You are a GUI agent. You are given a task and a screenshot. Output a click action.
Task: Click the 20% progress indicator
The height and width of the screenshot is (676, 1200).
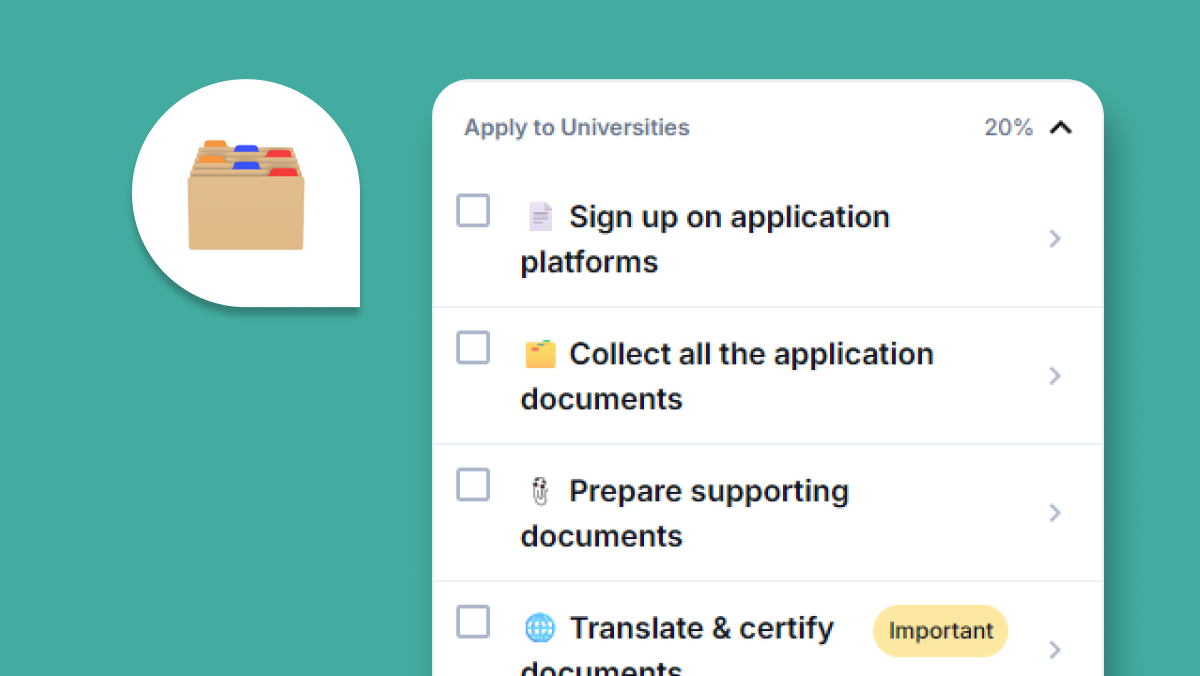tap(1008, 128)
